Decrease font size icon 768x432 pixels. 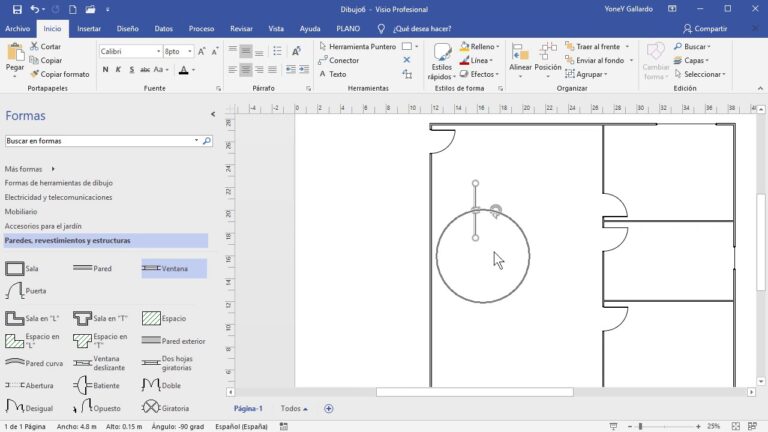pos(215,51)
